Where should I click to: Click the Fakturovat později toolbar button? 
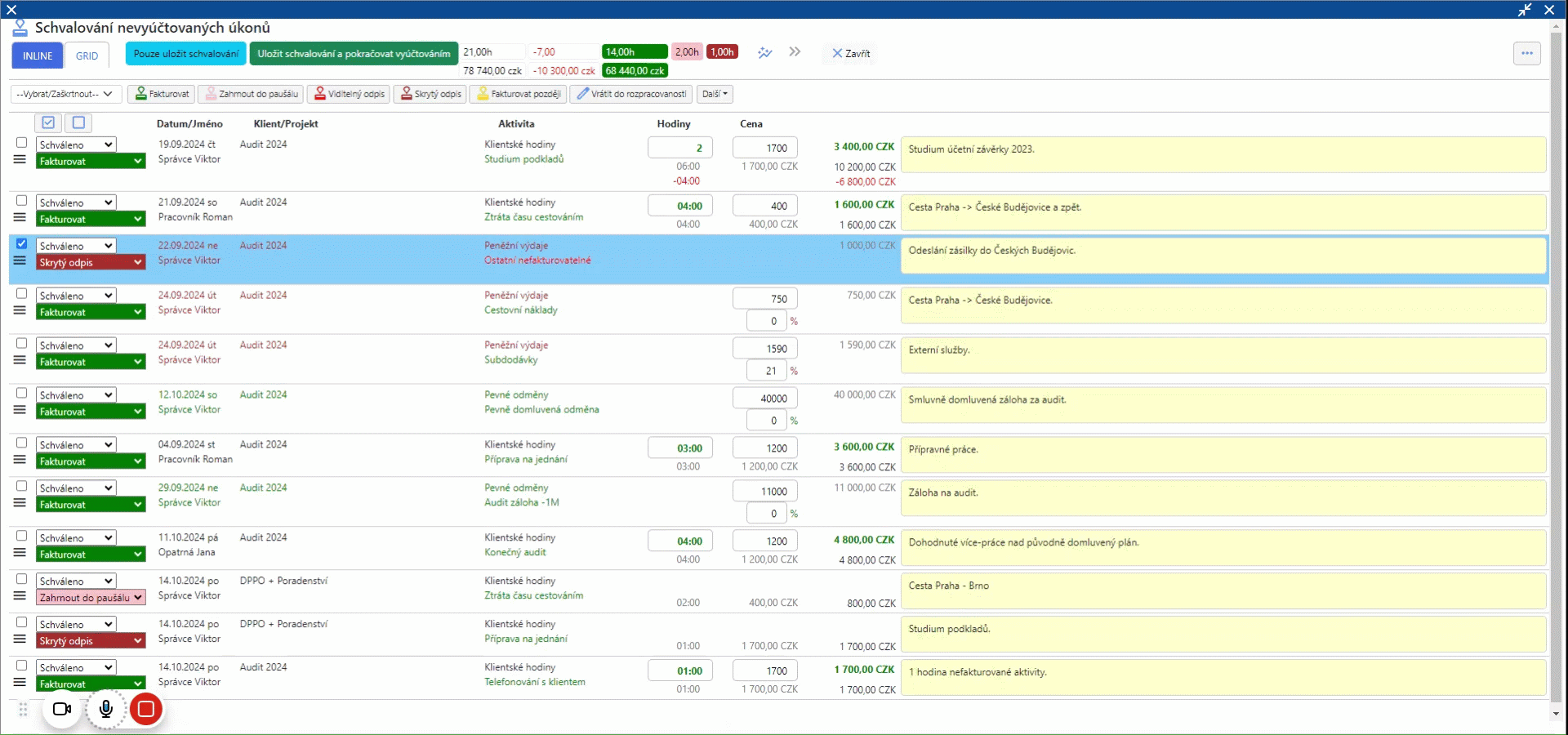click(x=519, y=94)
